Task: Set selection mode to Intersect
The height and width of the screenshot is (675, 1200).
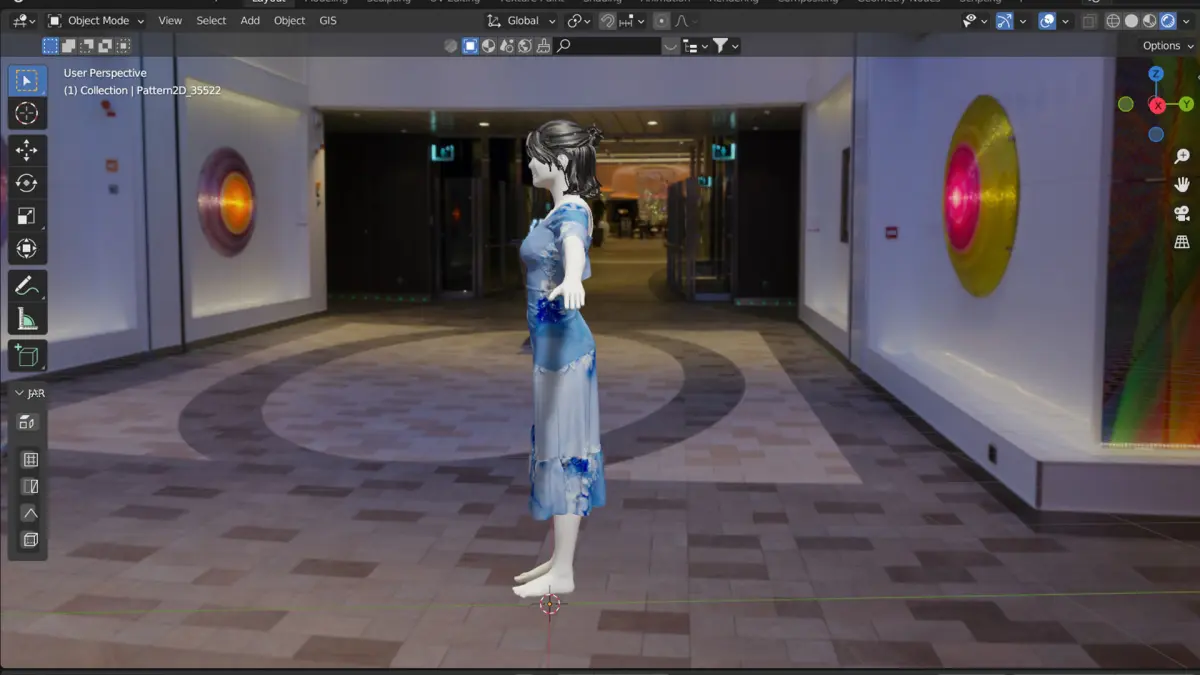Action: [x=123, y=46]
